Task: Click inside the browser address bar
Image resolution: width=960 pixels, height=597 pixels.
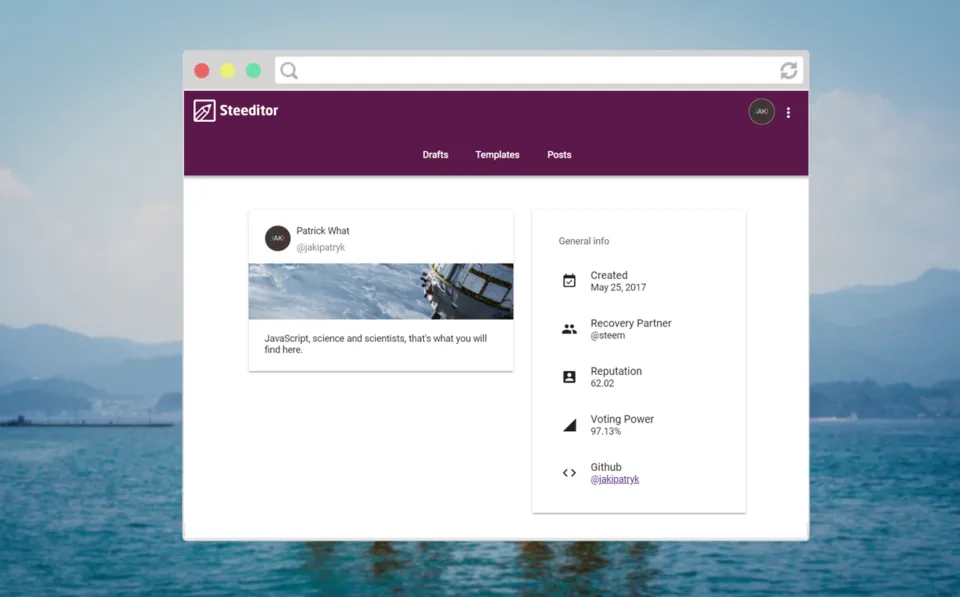Action: click(x=539, y=70)
